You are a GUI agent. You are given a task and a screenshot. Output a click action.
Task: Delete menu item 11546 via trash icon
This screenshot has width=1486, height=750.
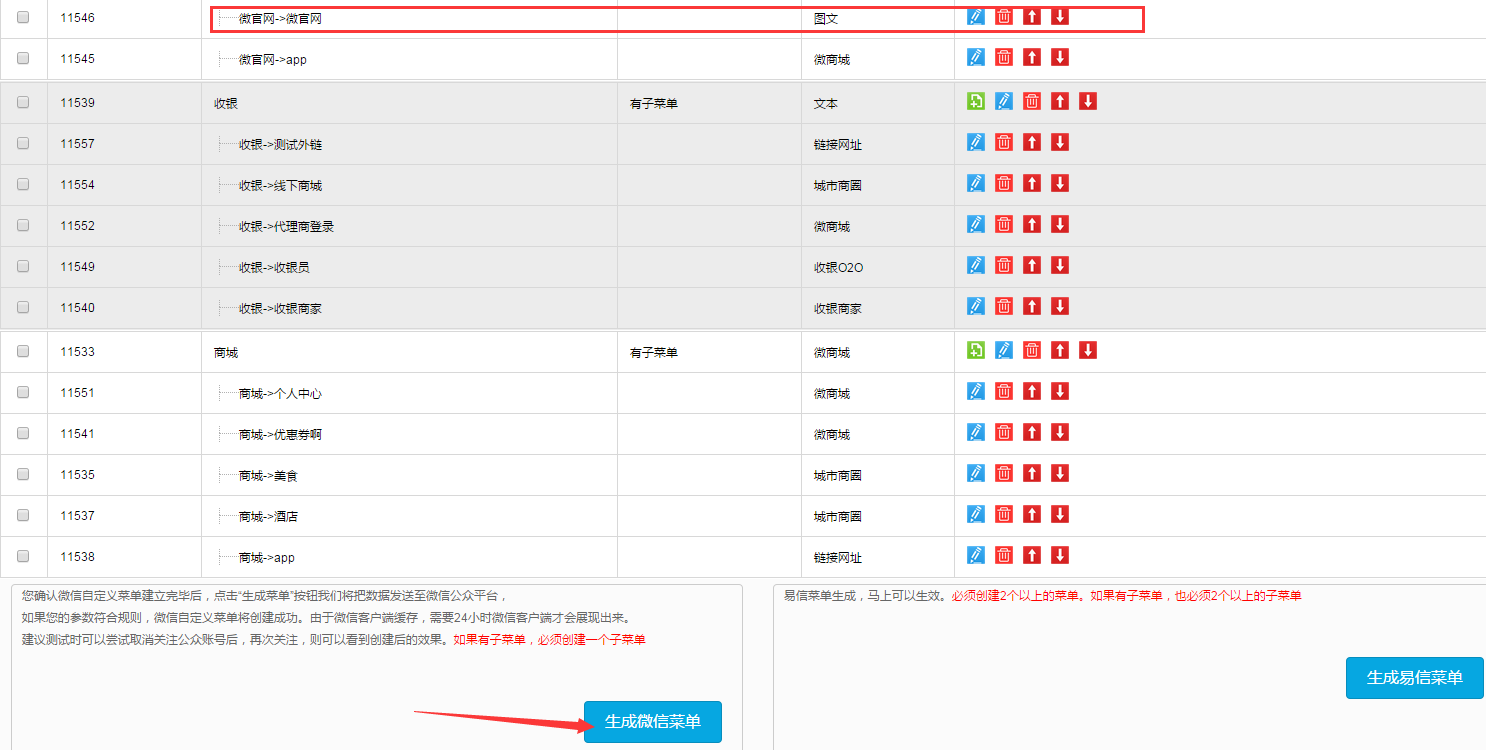[x=1004, y=17]
